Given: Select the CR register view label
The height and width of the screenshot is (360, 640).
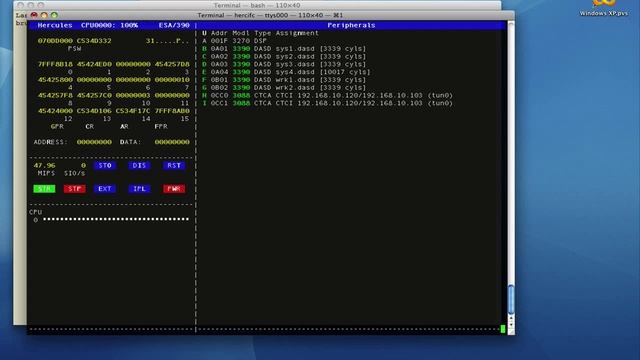Looking at the screenshot, I should click(90, 127).
